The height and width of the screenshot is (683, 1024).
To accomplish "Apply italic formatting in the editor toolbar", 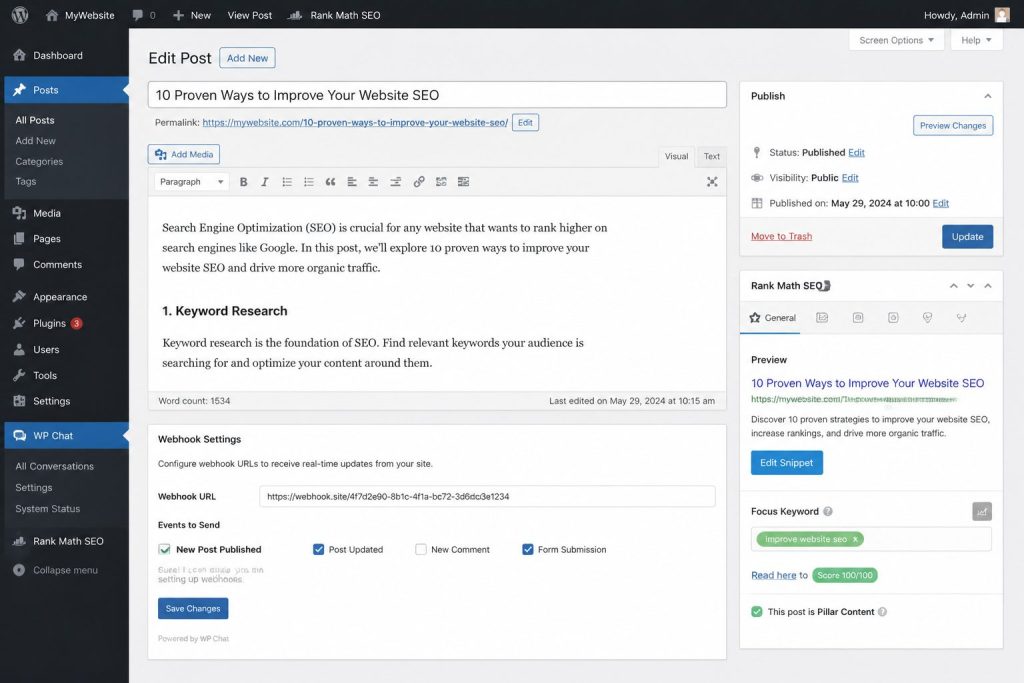I will tap(264, 182).
